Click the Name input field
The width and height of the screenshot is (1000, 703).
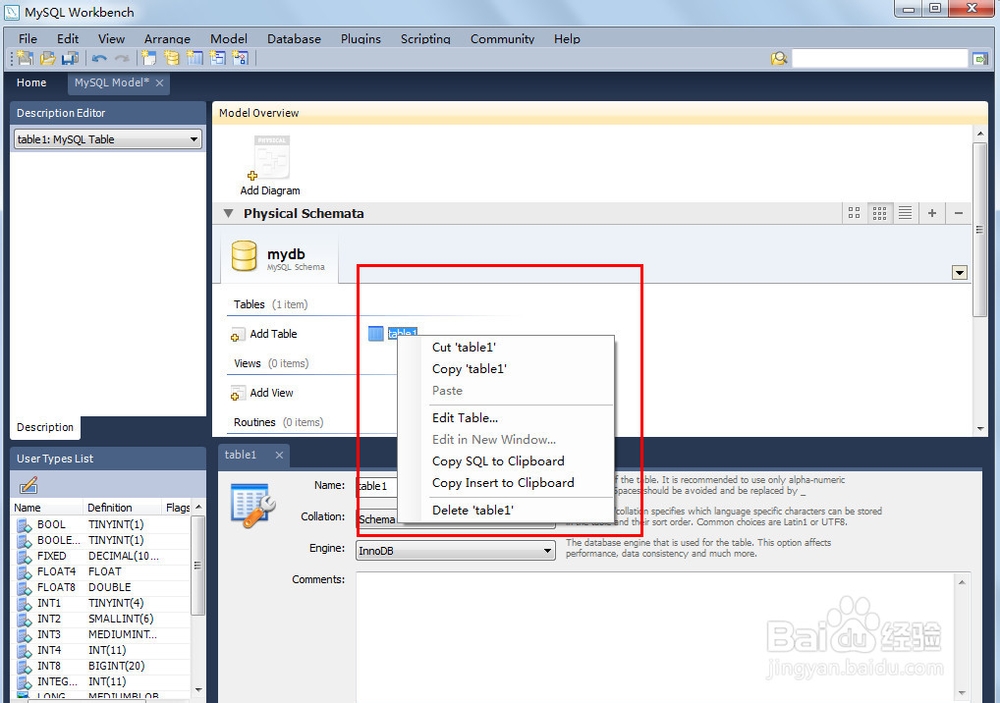pyautogui.click(x=377, y=486)
